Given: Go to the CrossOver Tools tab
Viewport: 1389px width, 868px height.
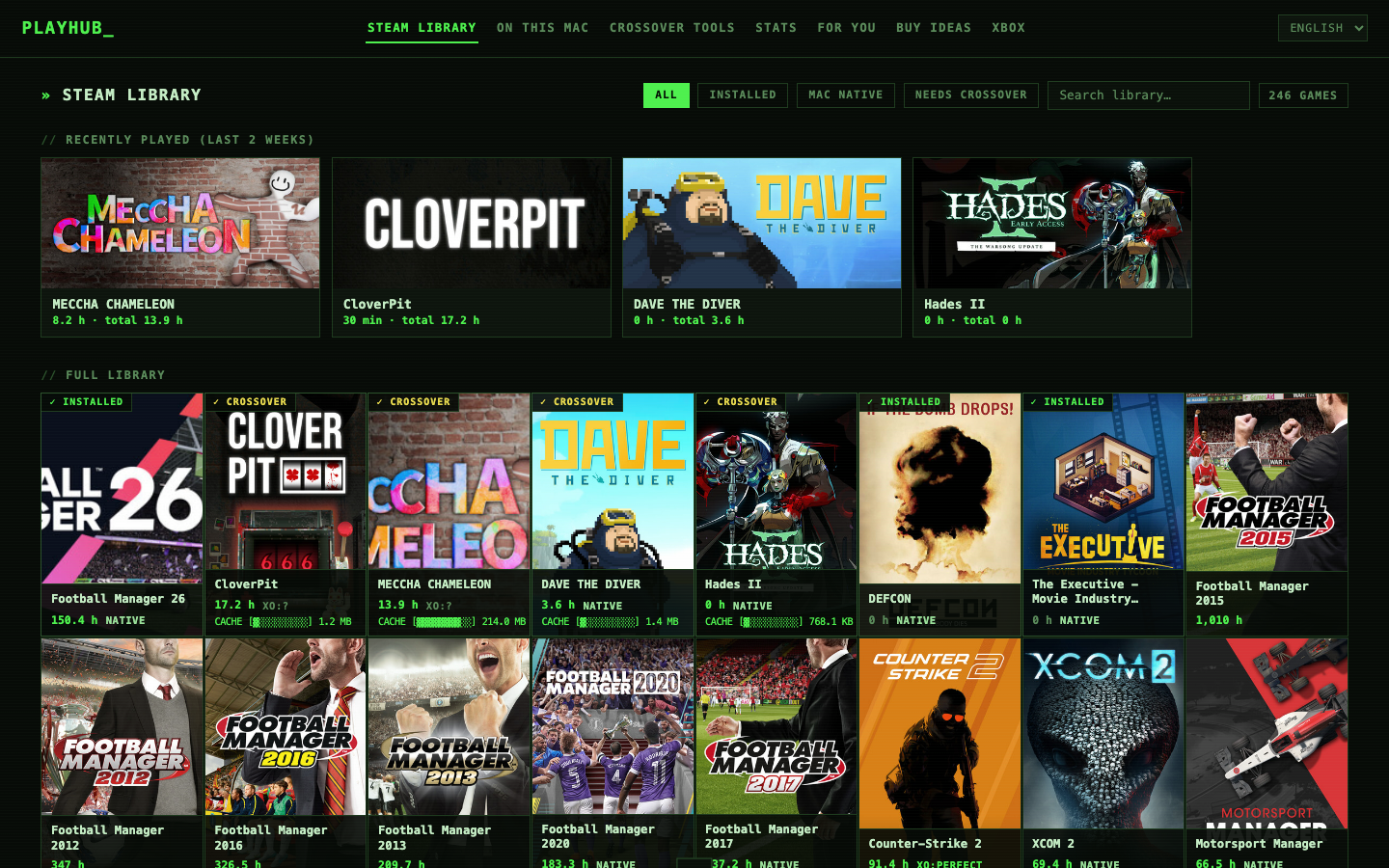Looking at the screenshot, I should [671, 28].
